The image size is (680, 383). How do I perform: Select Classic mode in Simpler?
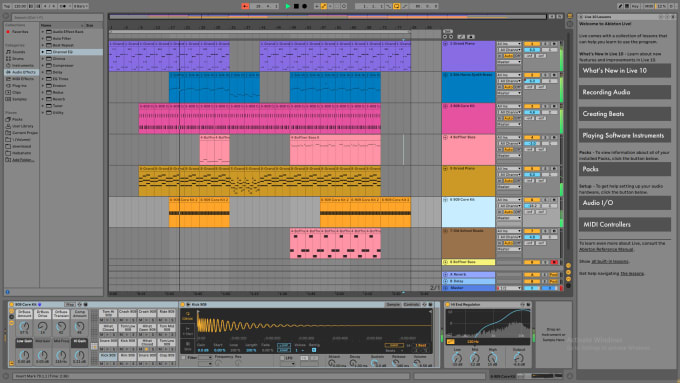click(x=187, y=317)
